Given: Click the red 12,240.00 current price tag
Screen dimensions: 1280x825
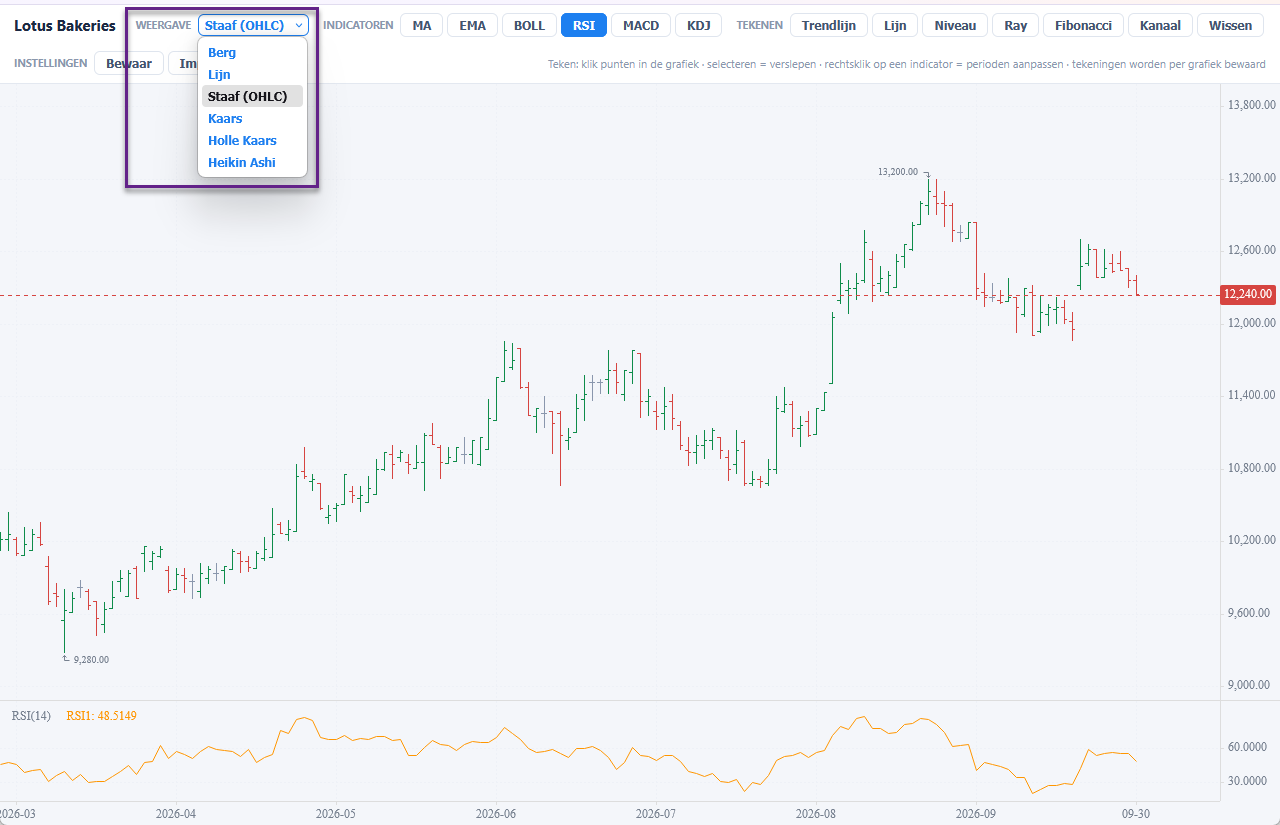Looking at the screenshot, I should coord(1248,294).
